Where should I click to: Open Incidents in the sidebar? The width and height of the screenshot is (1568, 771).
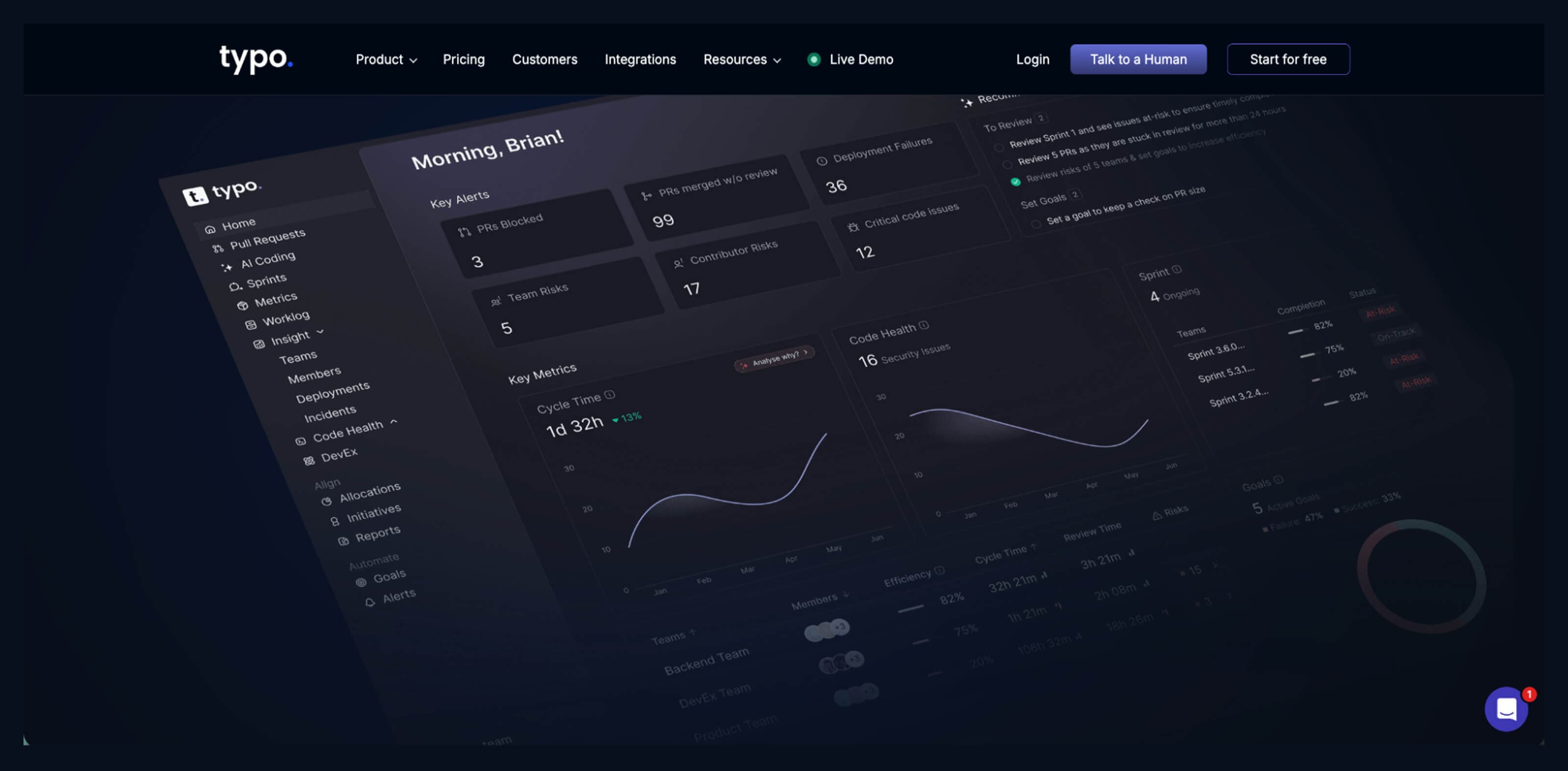330,414
